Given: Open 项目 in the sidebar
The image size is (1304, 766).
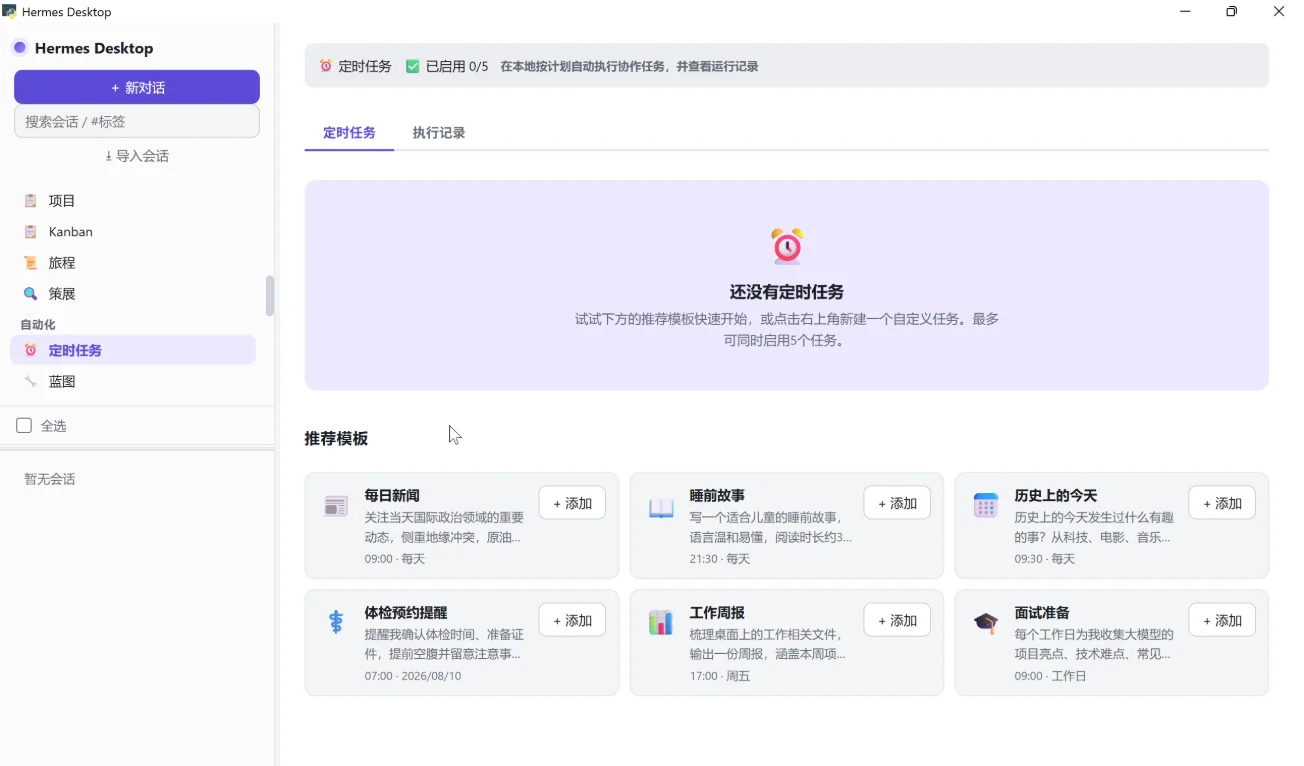Looking at the screenshot, I should coord(133,201).
